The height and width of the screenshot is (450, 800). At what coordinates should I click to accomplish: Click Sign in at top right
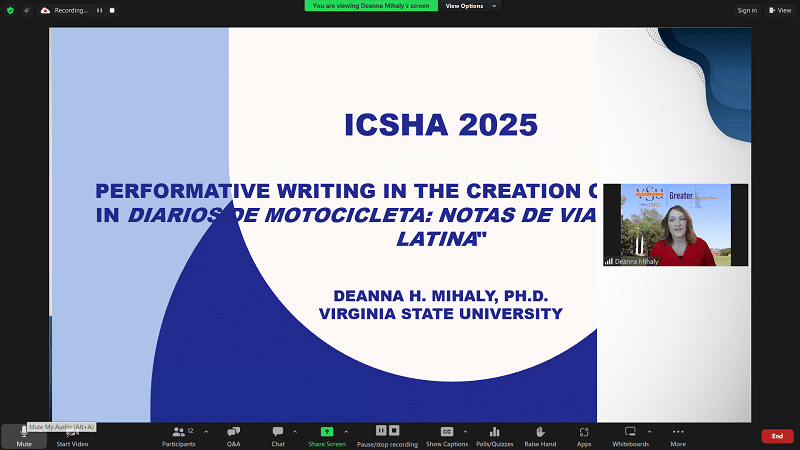pyautogui.click(x=746, y=10)
